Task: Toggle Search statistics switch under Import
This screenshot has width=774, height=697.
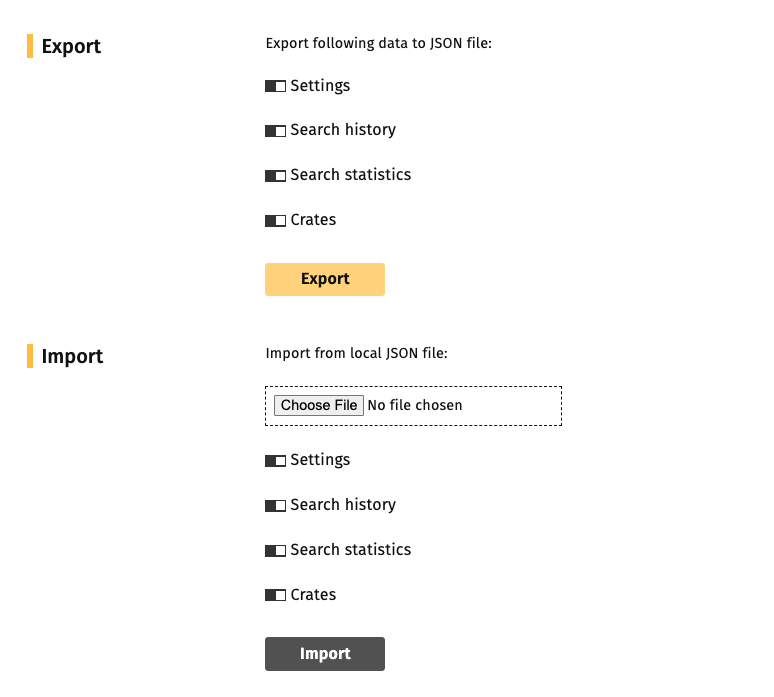Action: 275,551
